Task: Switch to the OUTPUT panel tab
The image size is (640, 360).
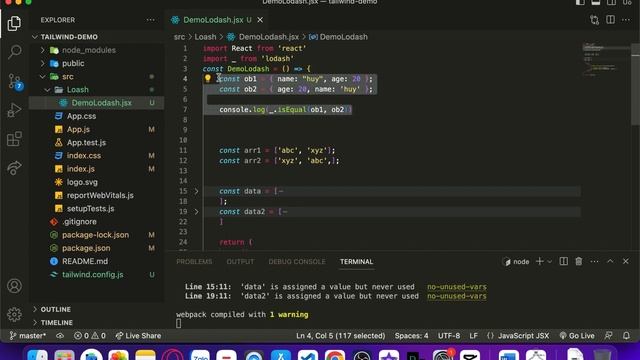Action: point(240,262)
